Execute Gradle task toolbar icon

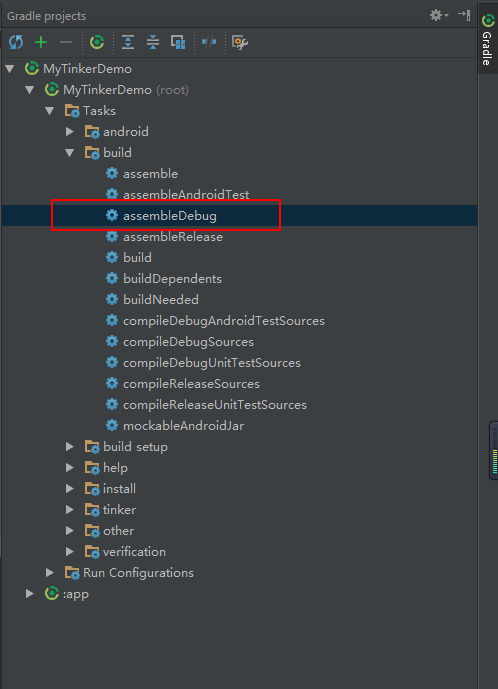[x=97, y=42]
